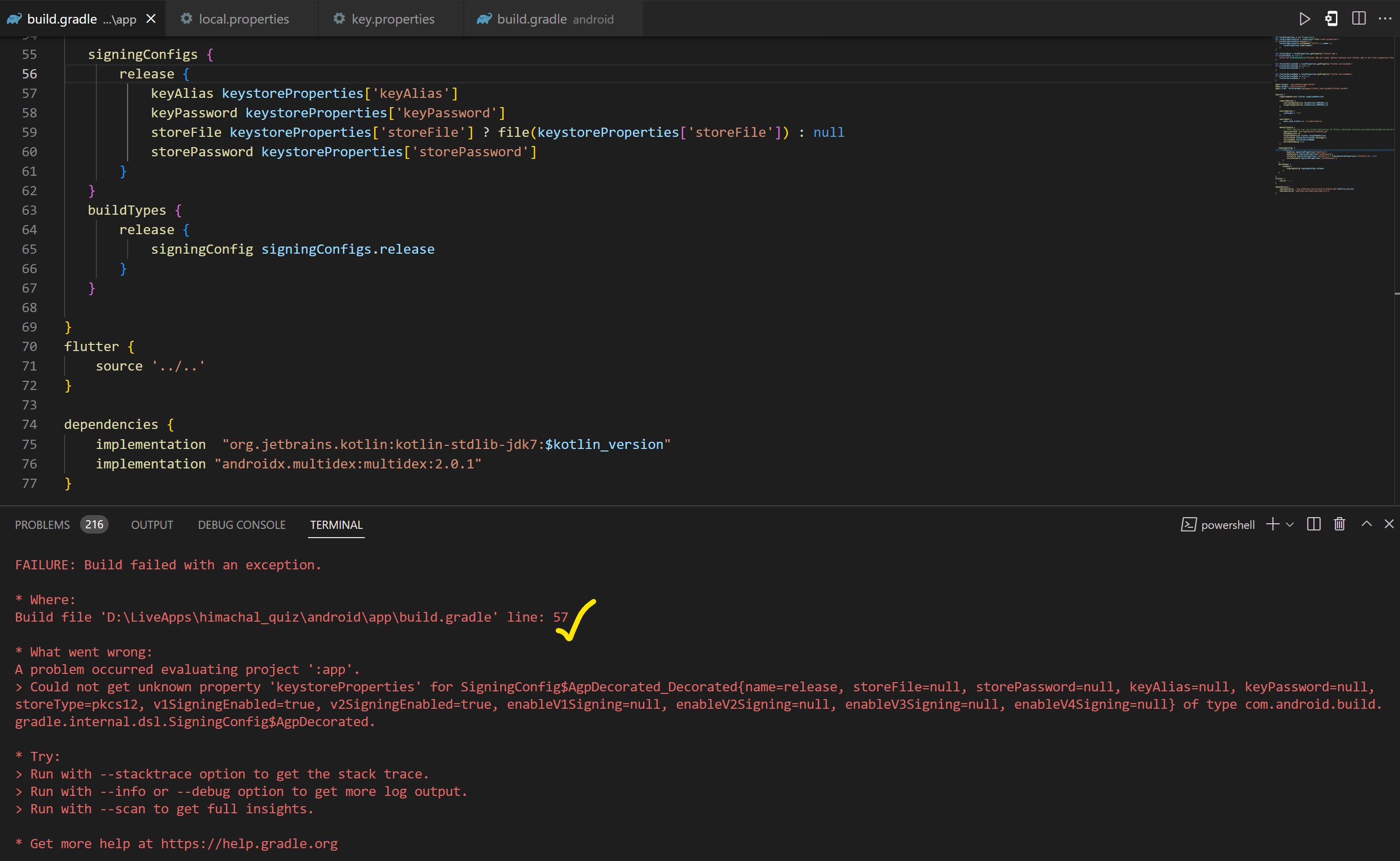Click line number 57 in gutter
Viewport: 1400px width, 861px height.
pos(29,93)
